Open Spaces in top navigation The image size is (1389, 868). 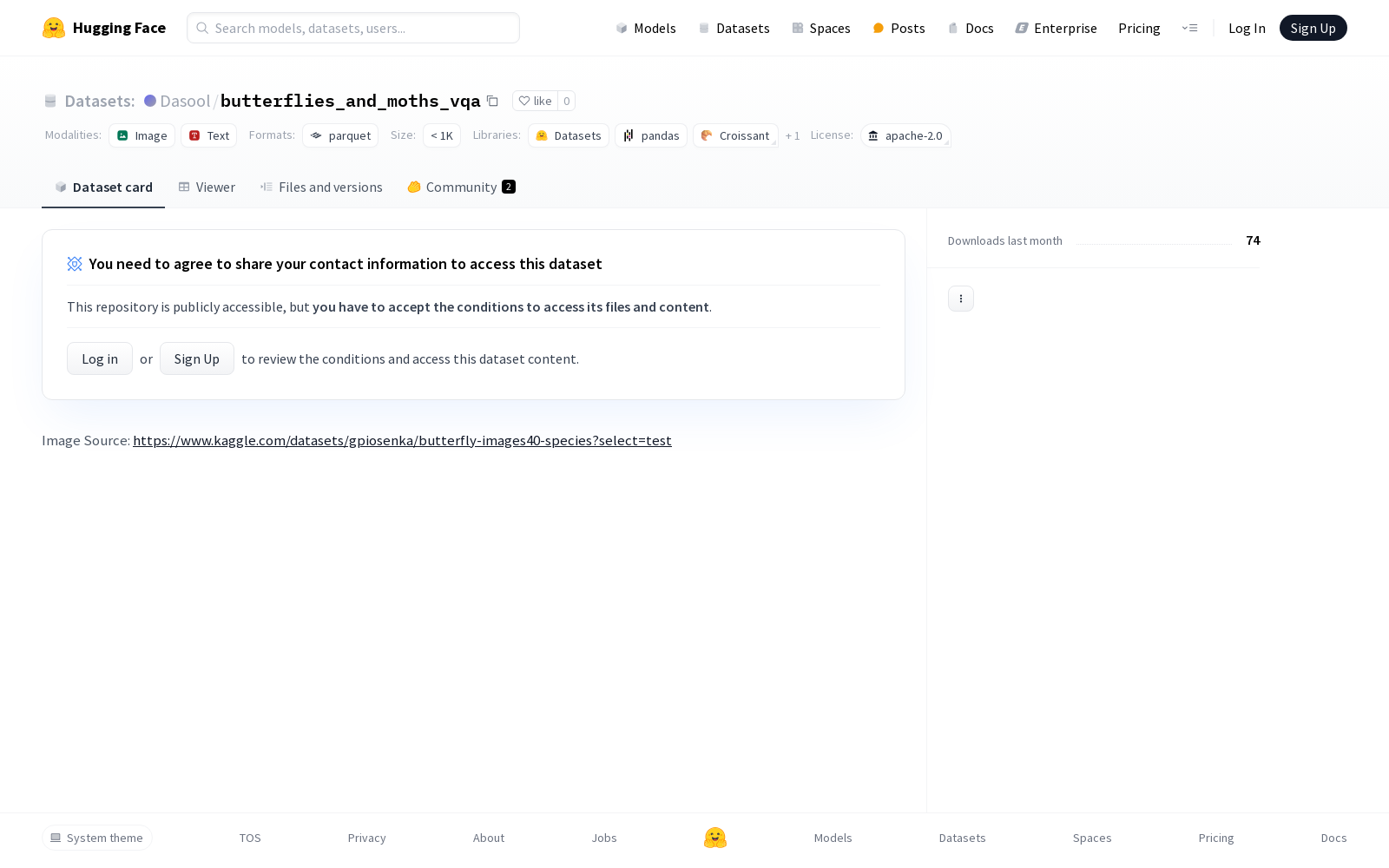click(x=821, y=28)
